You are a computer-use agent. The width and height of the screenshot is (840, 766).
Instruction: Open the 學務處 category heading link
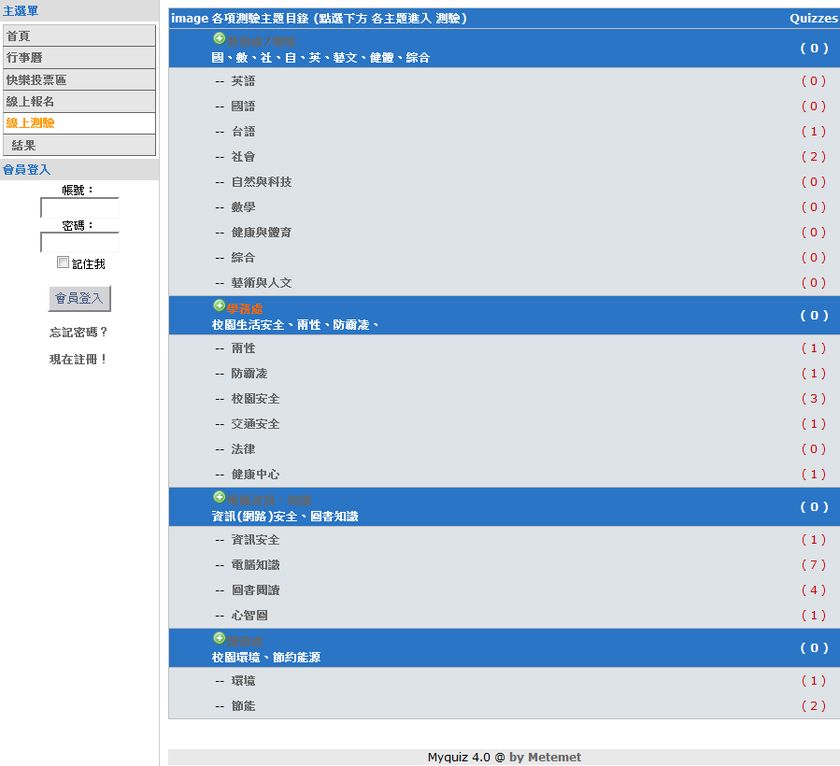(245, 309)
